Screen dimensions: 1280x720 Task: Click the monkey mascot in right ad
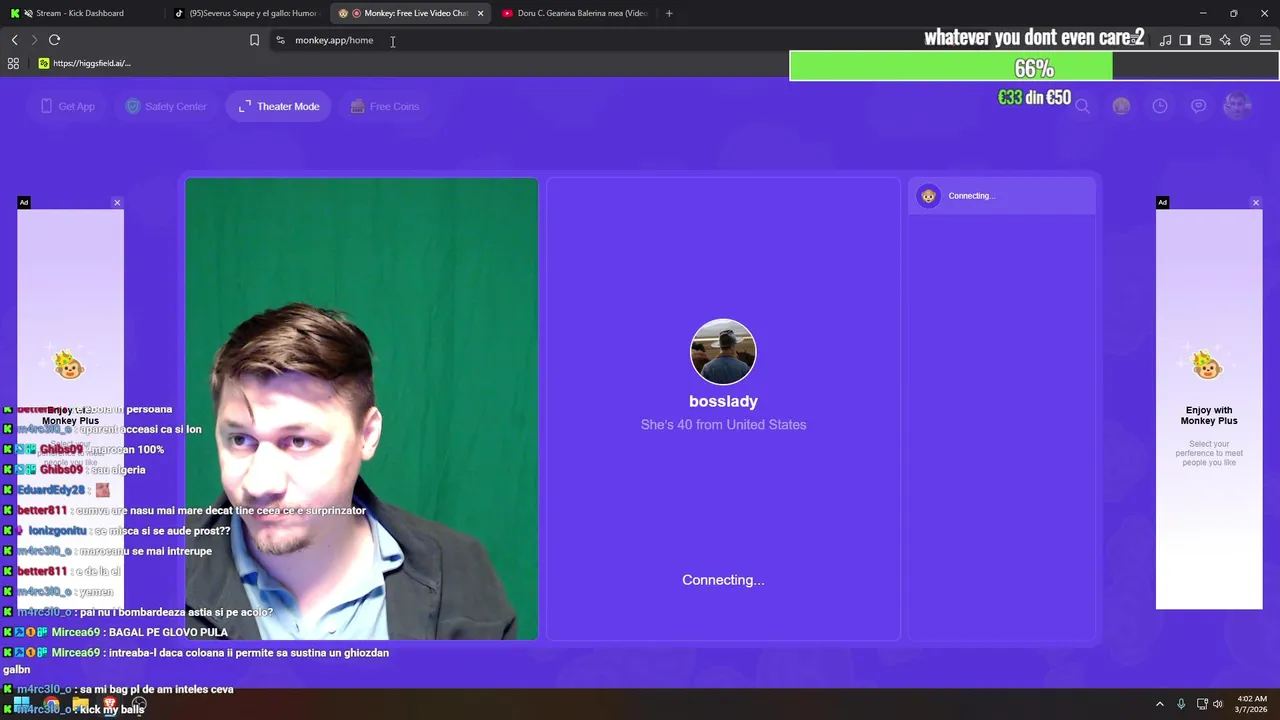(x=1208, y=366)
